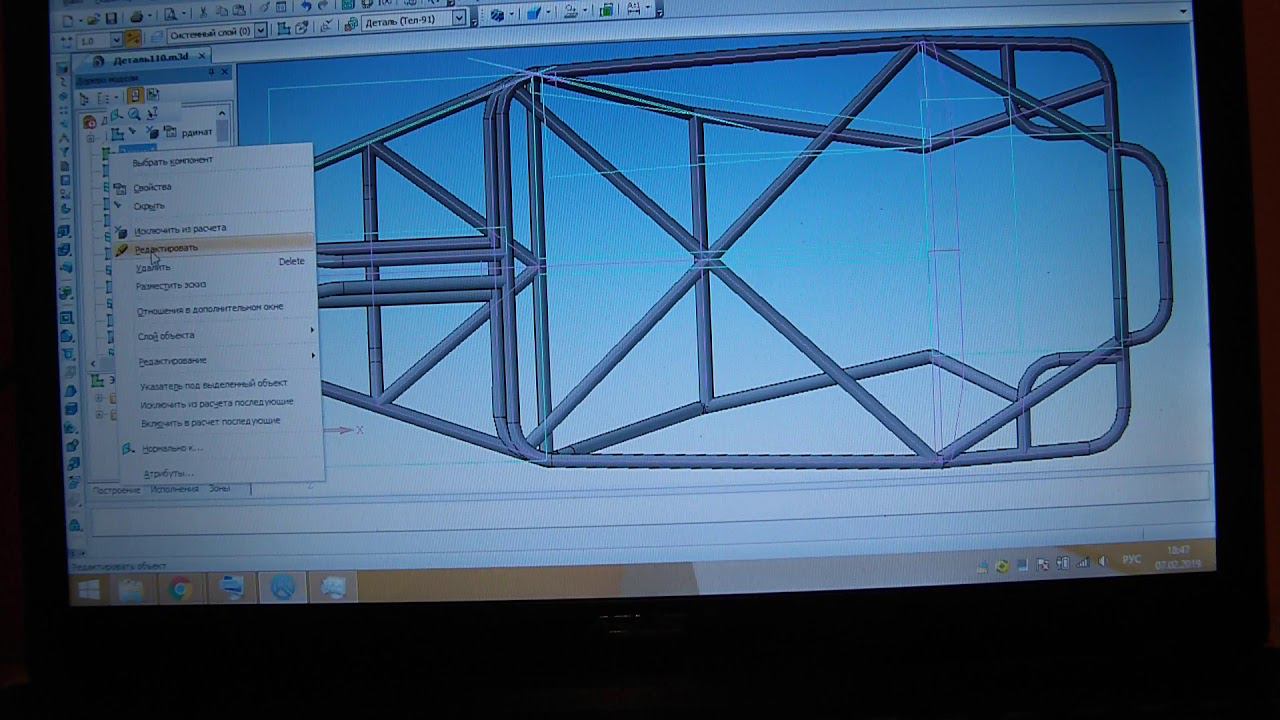
Task: Select Скрыть to hide the object
Action: [149, 206]
